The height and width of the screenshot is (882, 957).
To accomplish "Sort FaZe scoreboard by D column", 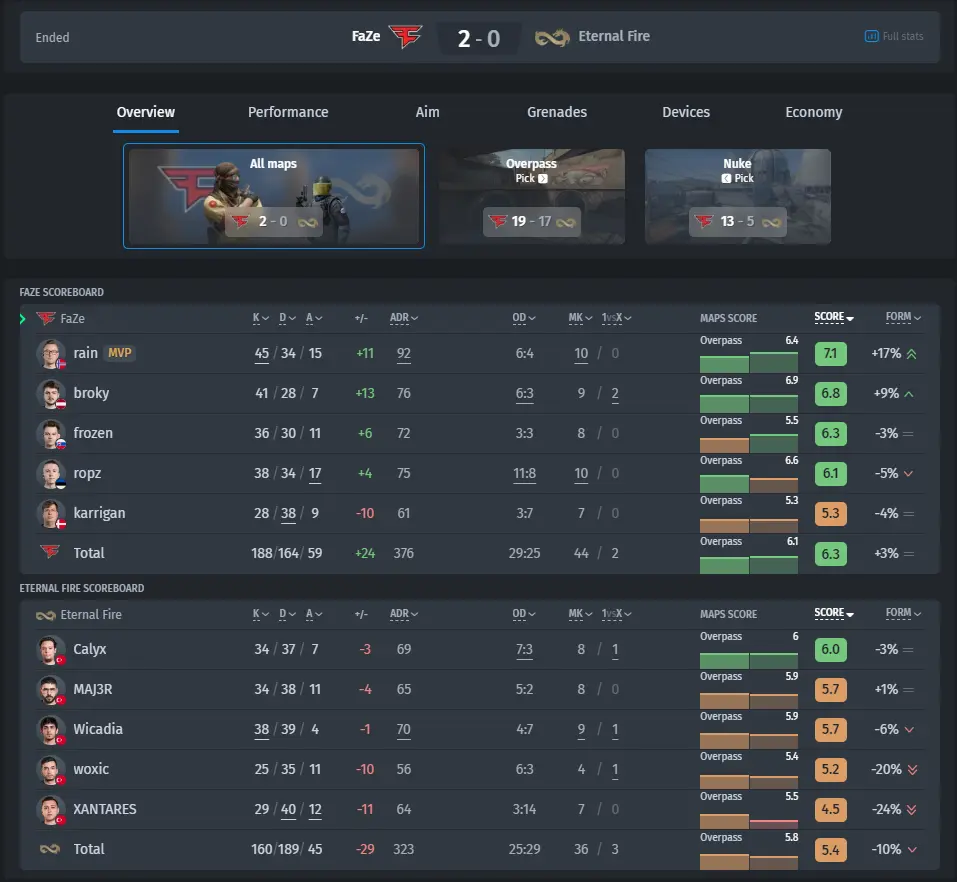I will [x=287, y=318].
